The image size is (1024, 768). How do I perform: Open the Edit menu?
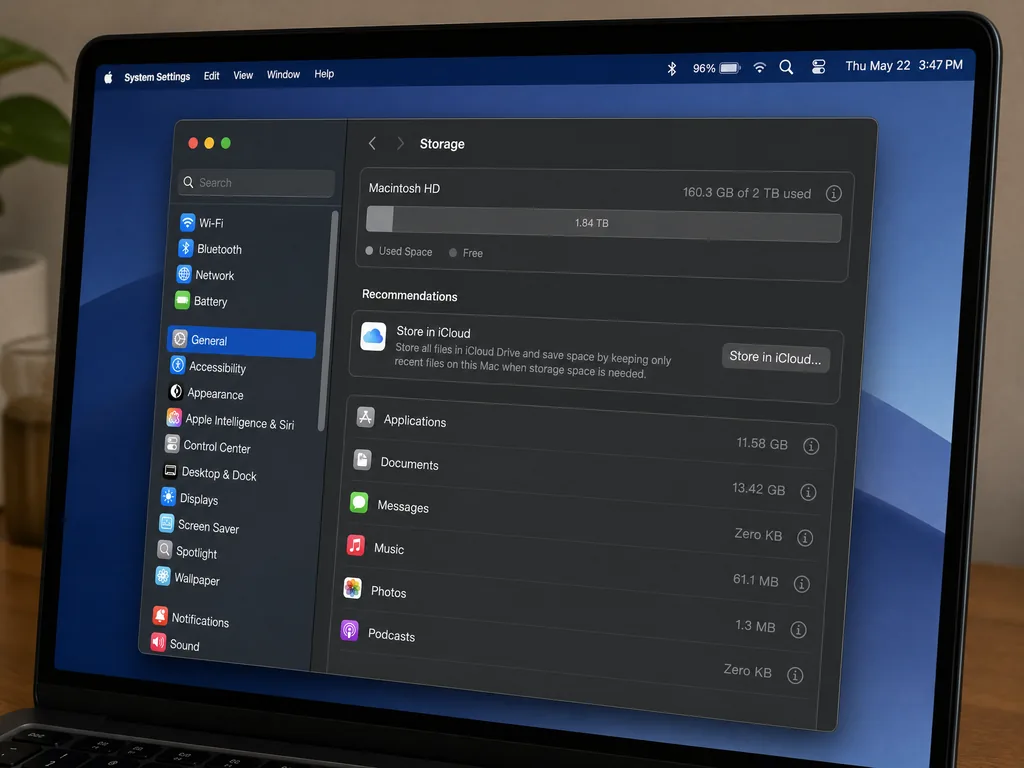[212, 76]
